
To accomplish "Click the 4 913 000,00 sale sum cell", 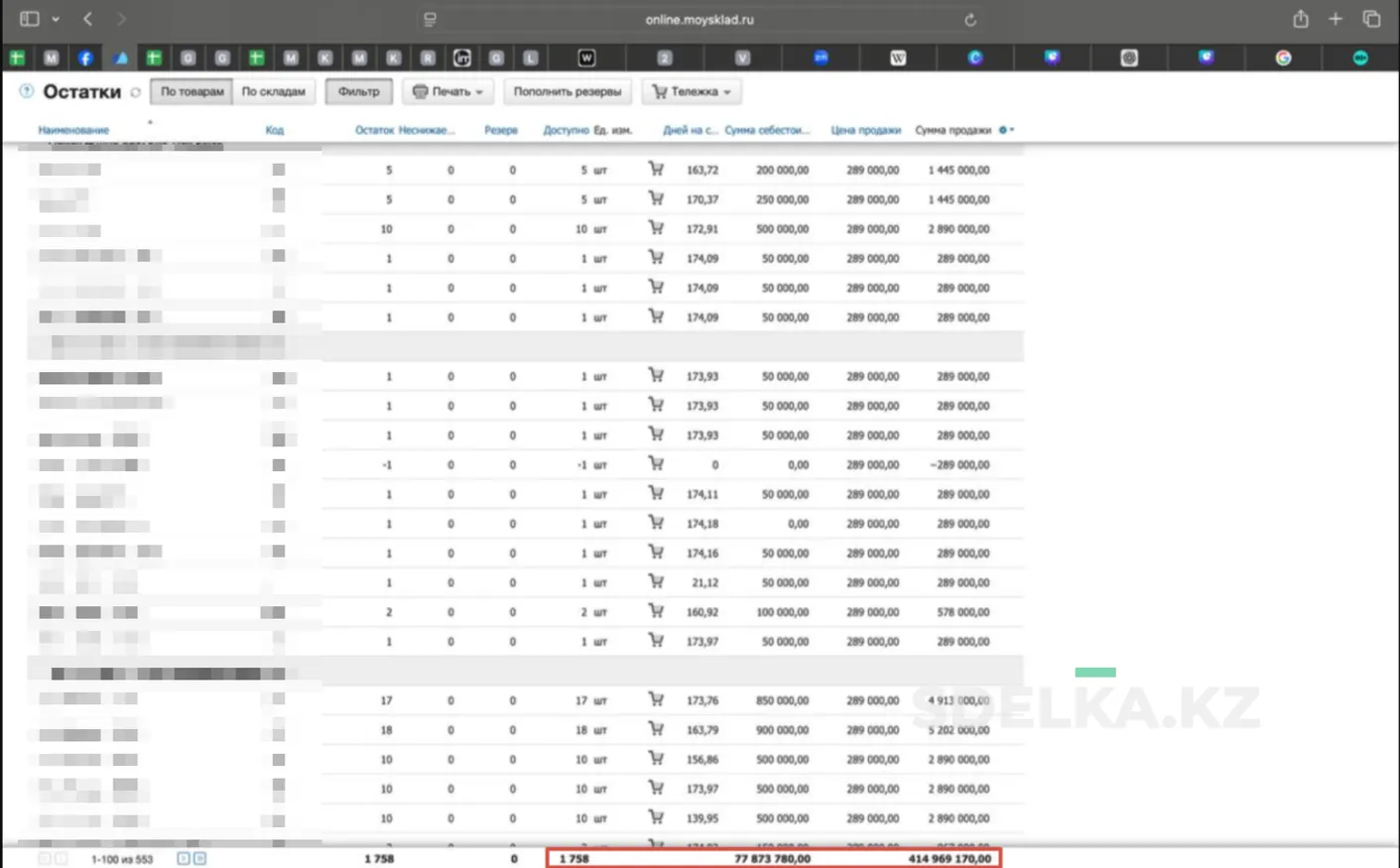I will point(958,700).
